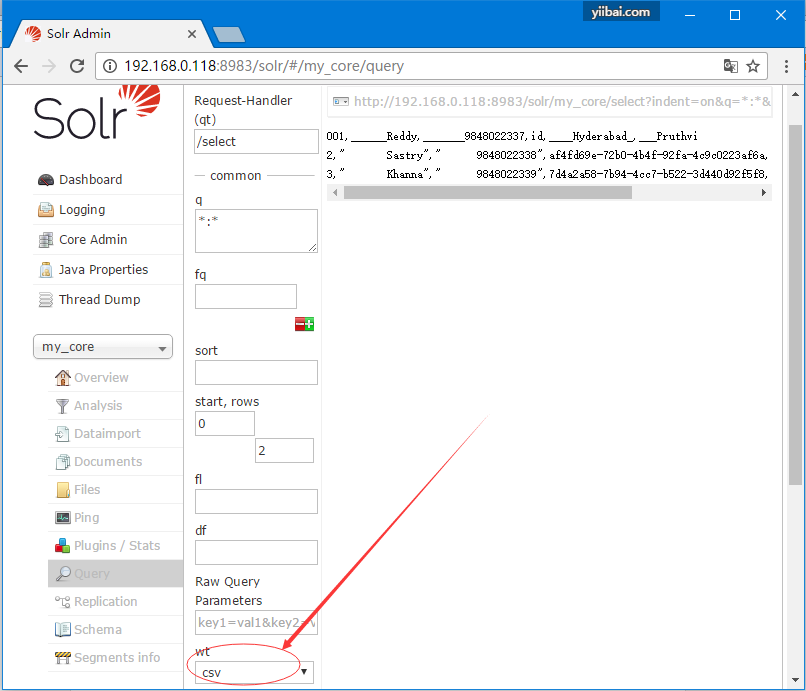Click the sort input field
This screenshot has height=691, width=806.
pyautogui.click(x=256, y=373)
